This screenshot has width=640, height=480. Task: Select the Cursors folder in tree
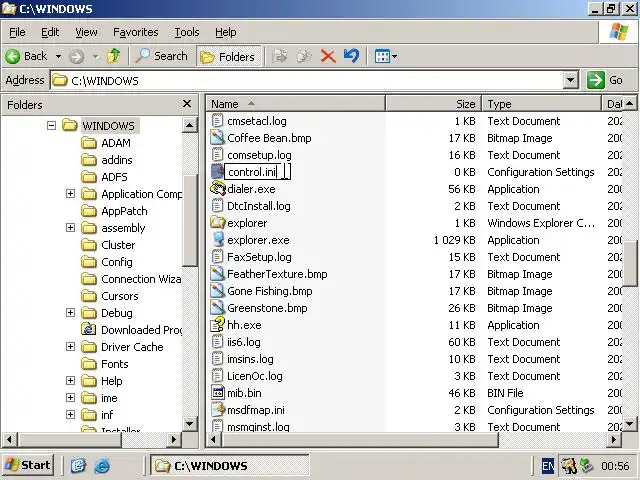tap(120, 296)
